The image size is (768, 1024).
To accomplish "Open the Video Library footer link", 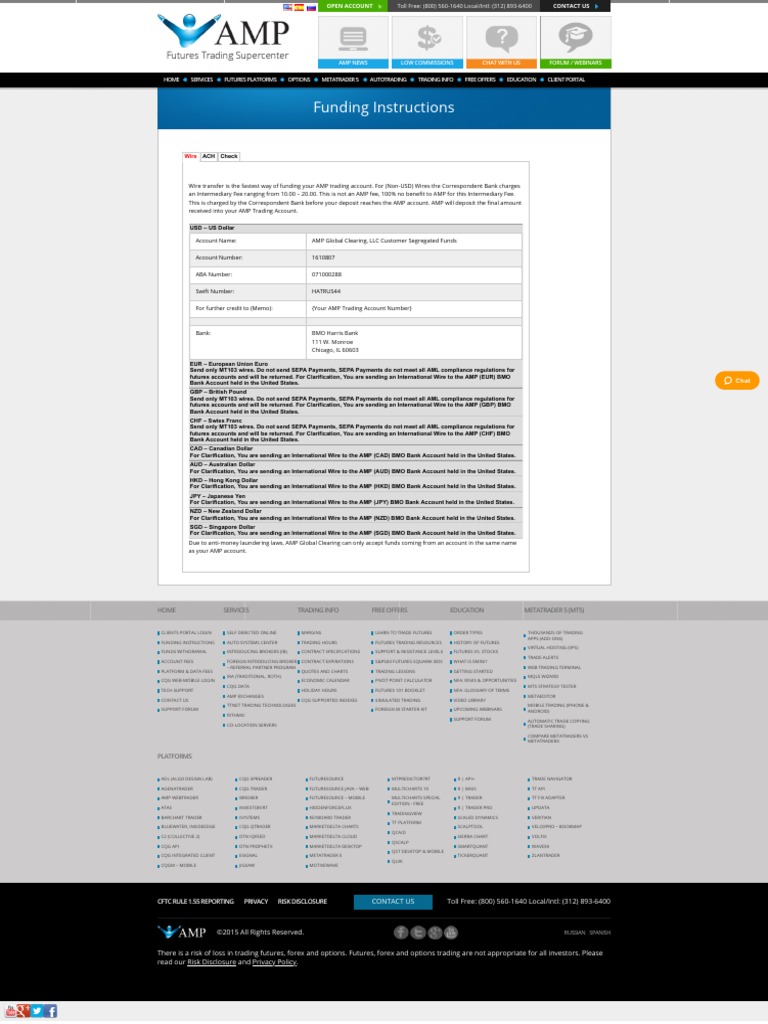I will [470, 700].
